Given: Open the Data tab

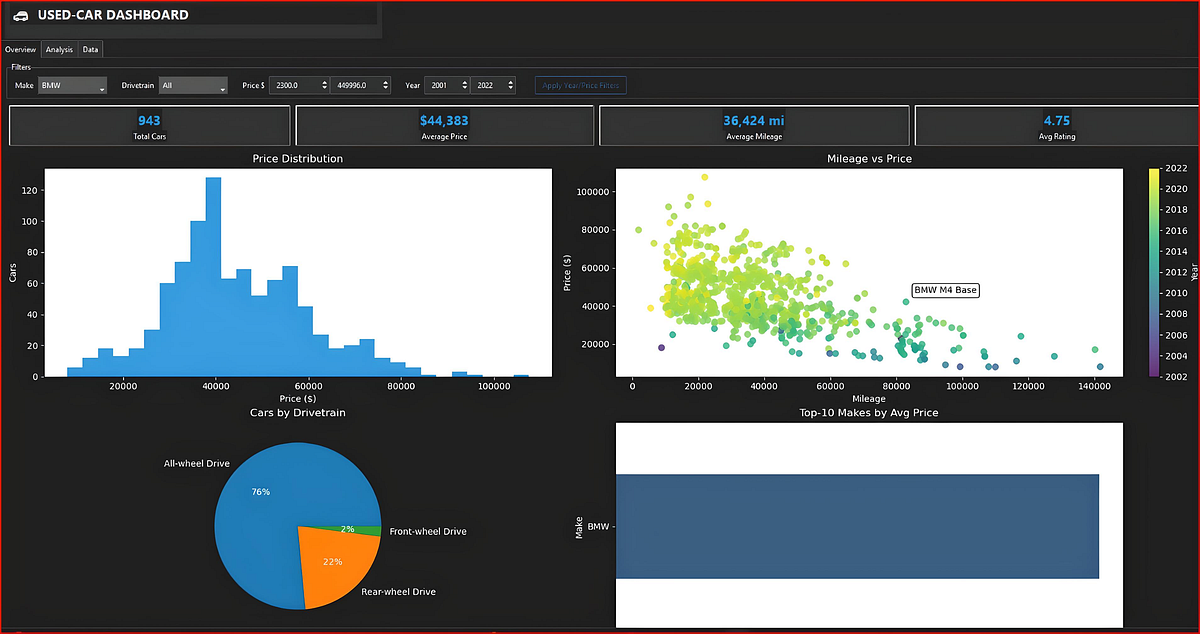Looking at the screenshot, I should [90, 48].
